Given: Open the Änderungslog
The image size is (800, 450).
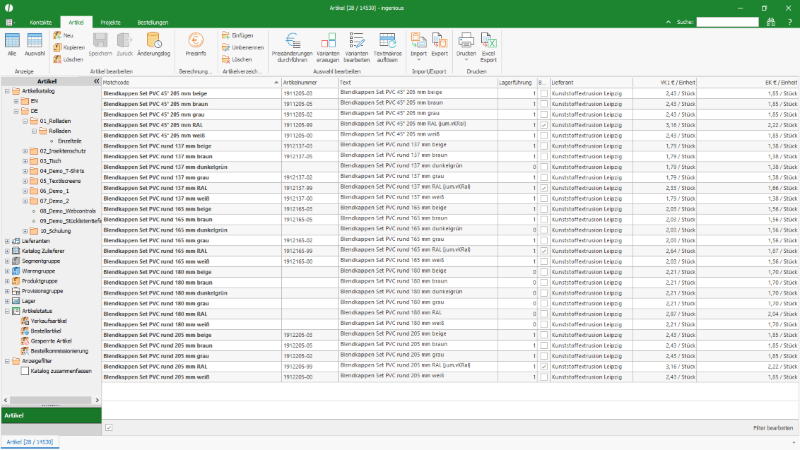Looking at the screenshot, I should [154, 44].
